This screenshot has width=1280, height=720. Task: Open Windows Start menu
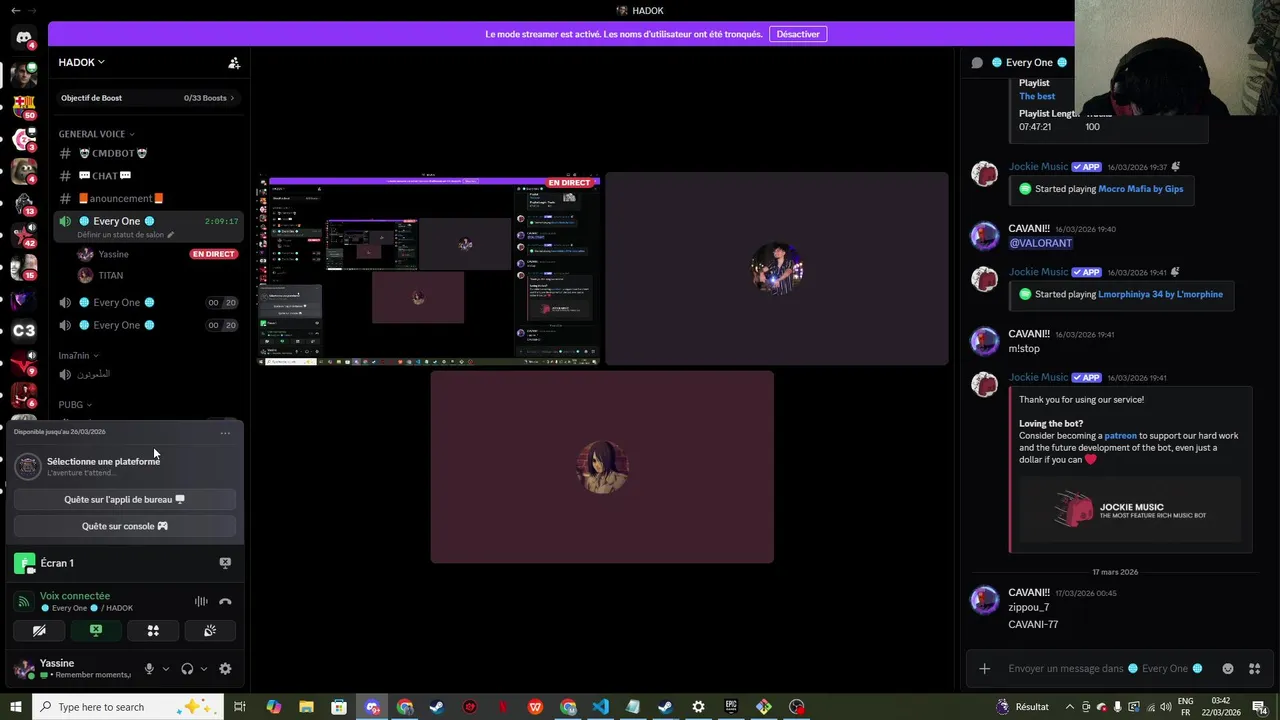16,707
